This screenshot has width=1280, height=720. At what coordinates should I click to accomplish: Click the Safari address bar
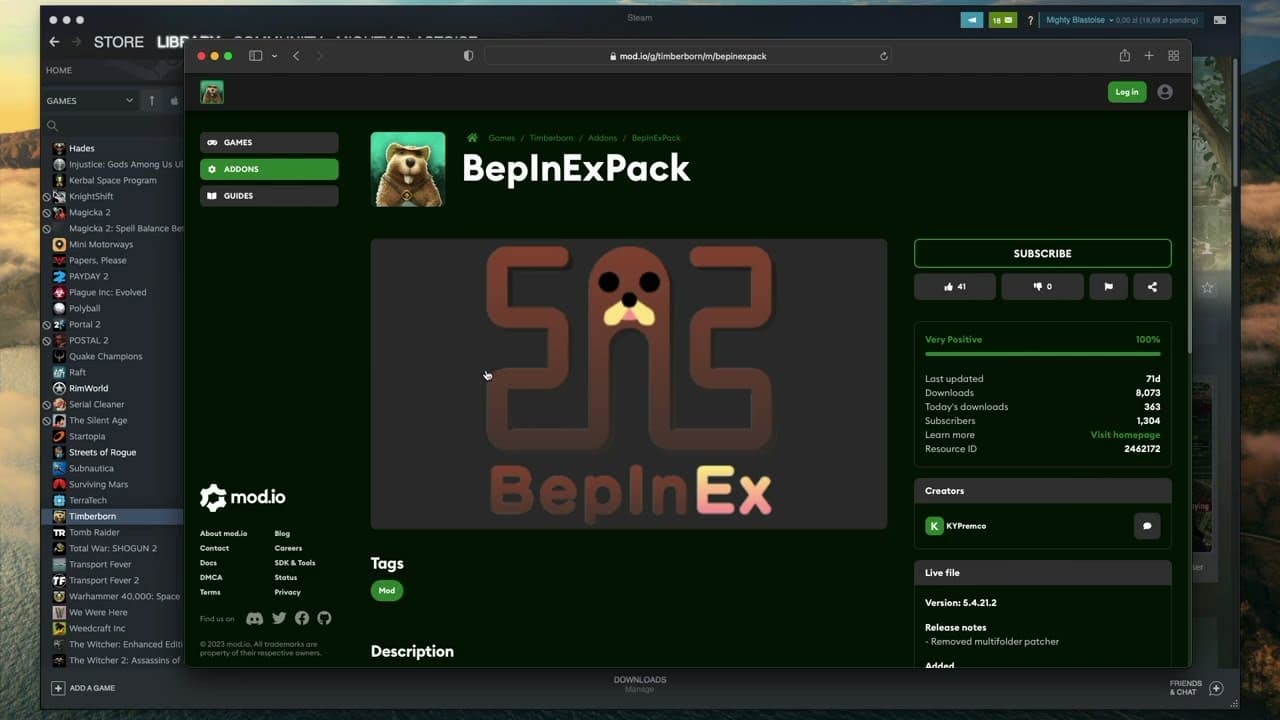pos(688,56)
